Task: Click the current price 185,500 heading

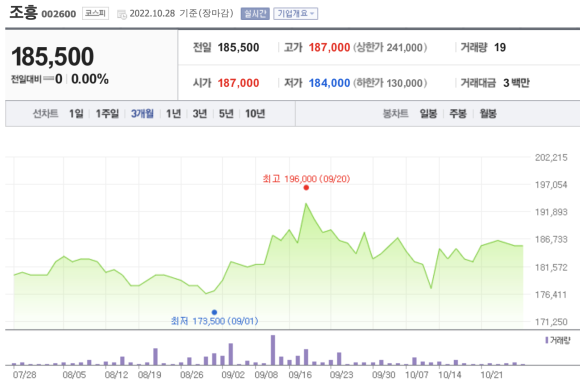Action: (x=53, y=57)
